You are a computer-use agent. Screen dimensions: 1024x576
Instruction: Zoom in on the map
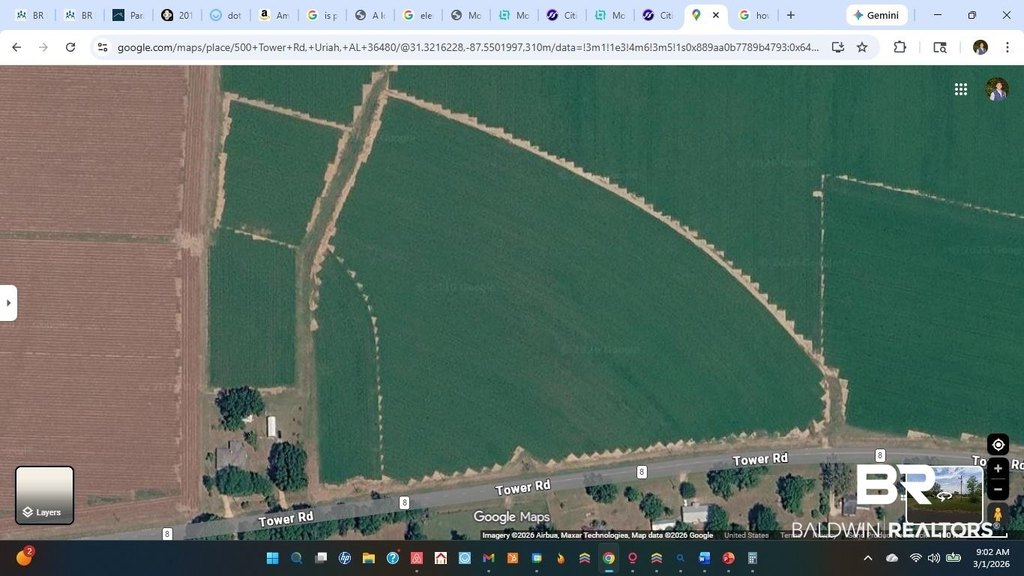point(998,468)
